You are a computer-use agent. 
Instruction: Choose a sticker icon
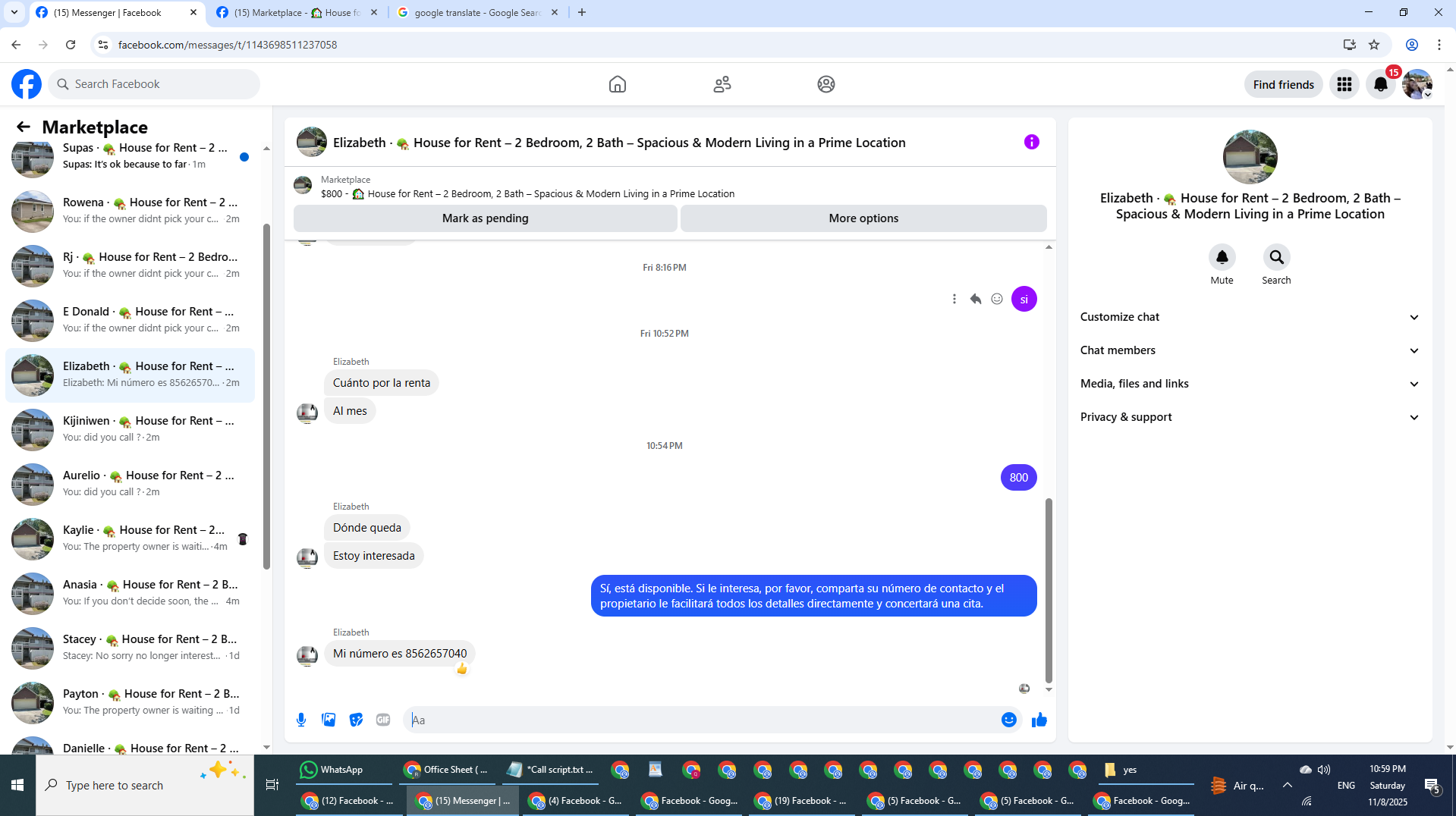pyautogui.click(x=356, y=720)
